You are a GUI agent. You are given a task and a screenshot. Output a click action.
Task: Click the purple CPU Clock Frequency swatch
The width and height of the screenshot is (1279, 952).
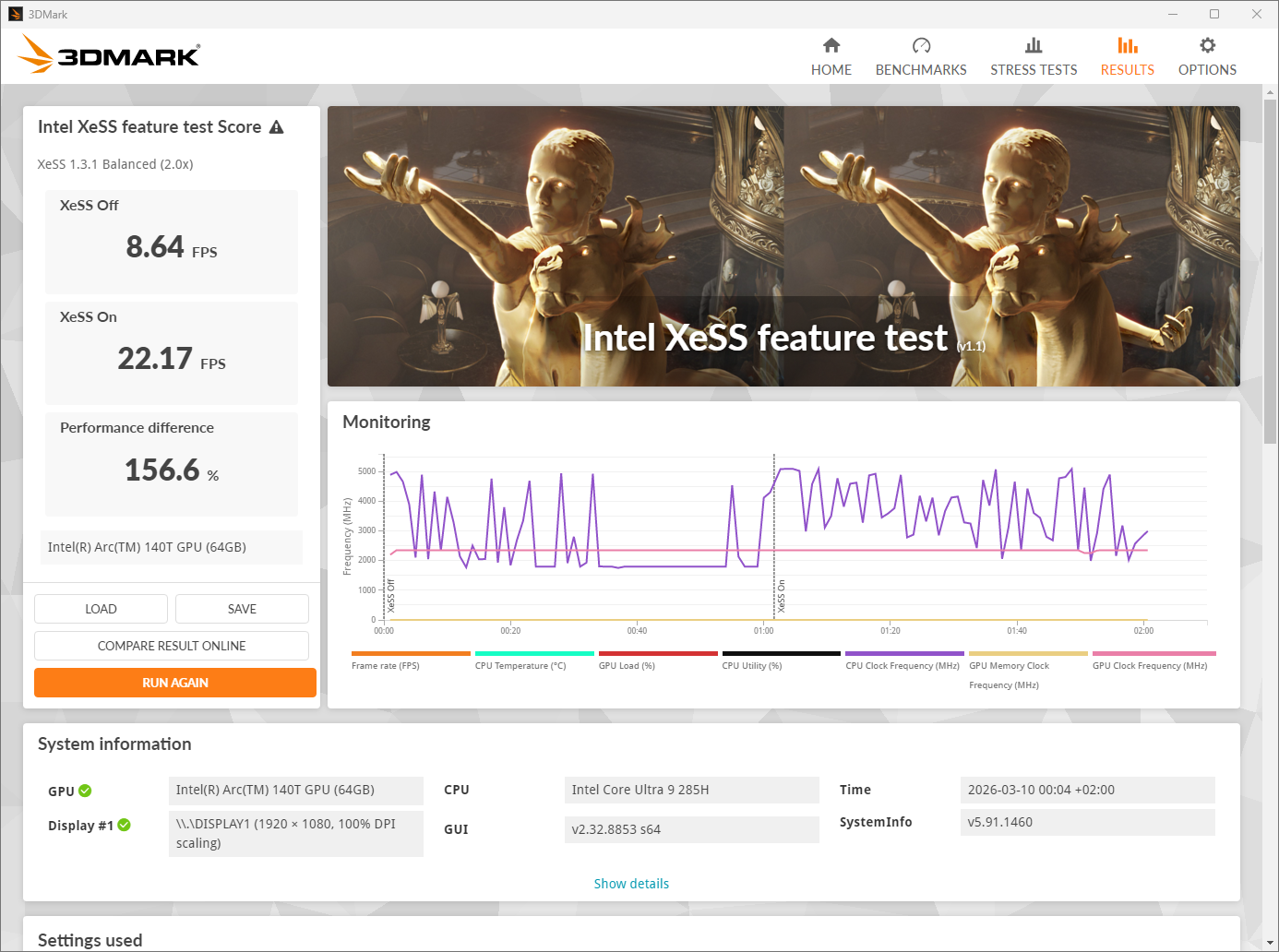point(903,653)
